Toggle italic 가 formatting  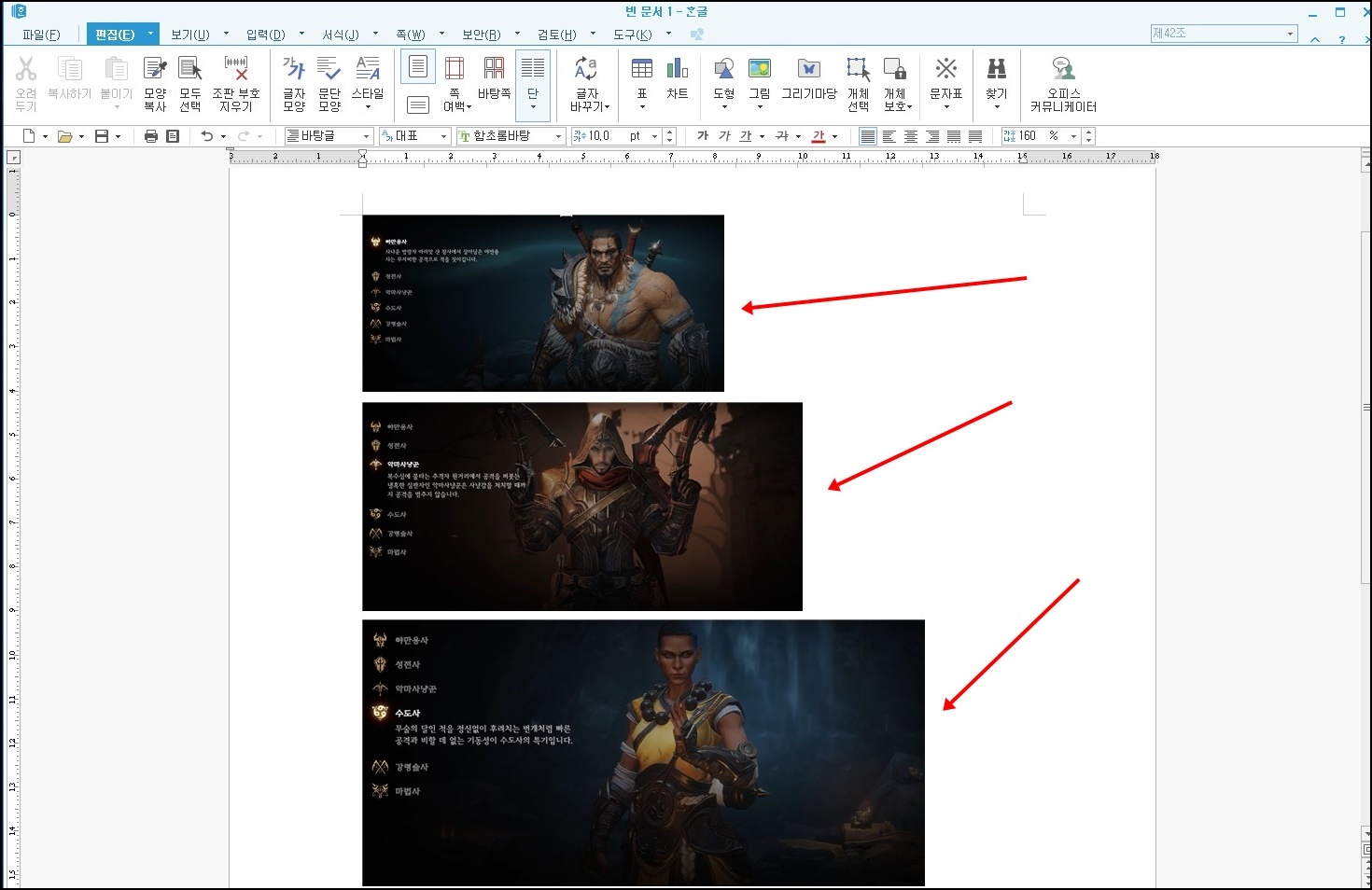pyautogui.click(x=724, y=136)
